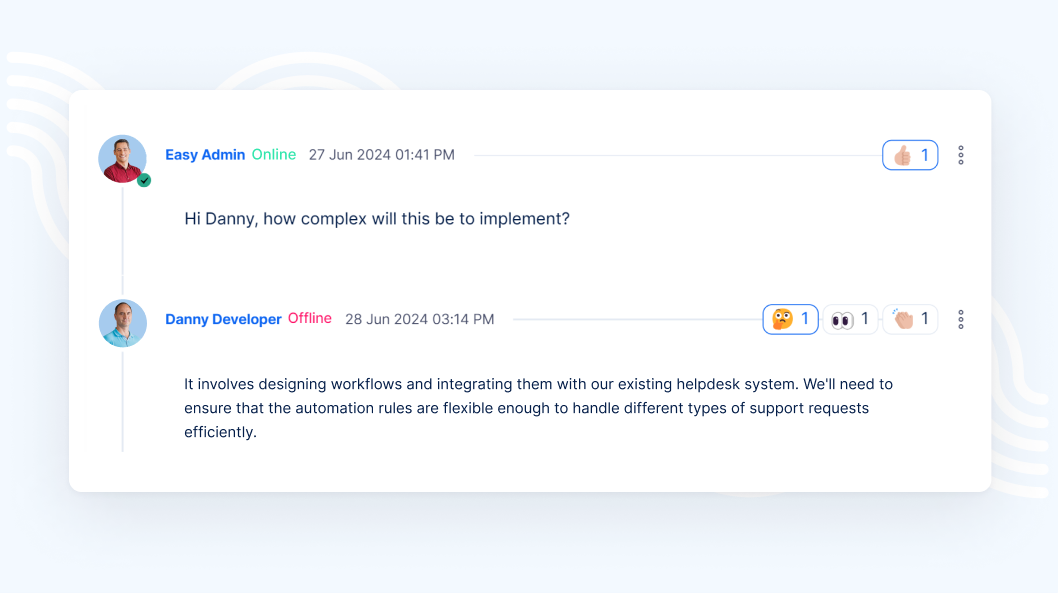
Task: Toggle thinking face reaction on Danny's reply
Action: (x=791, y=319)
